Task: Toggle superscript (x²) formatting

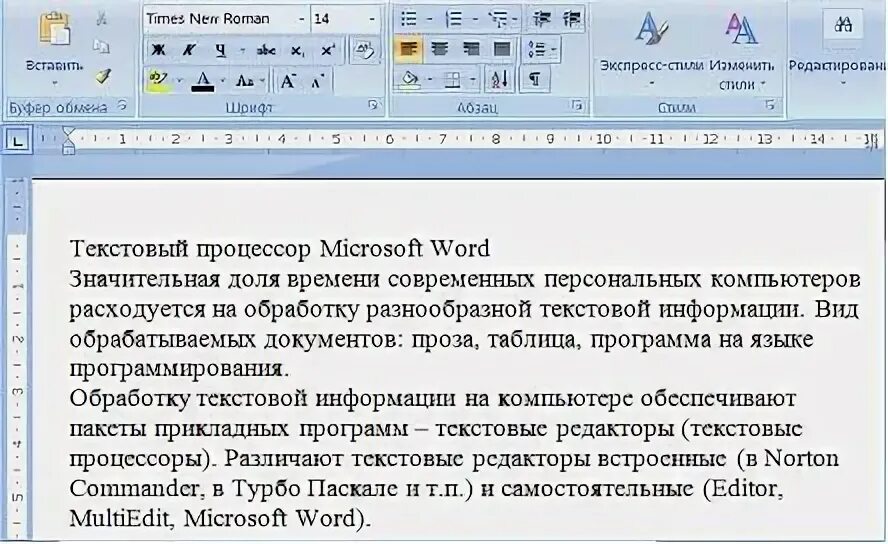Action: point(328,50)
